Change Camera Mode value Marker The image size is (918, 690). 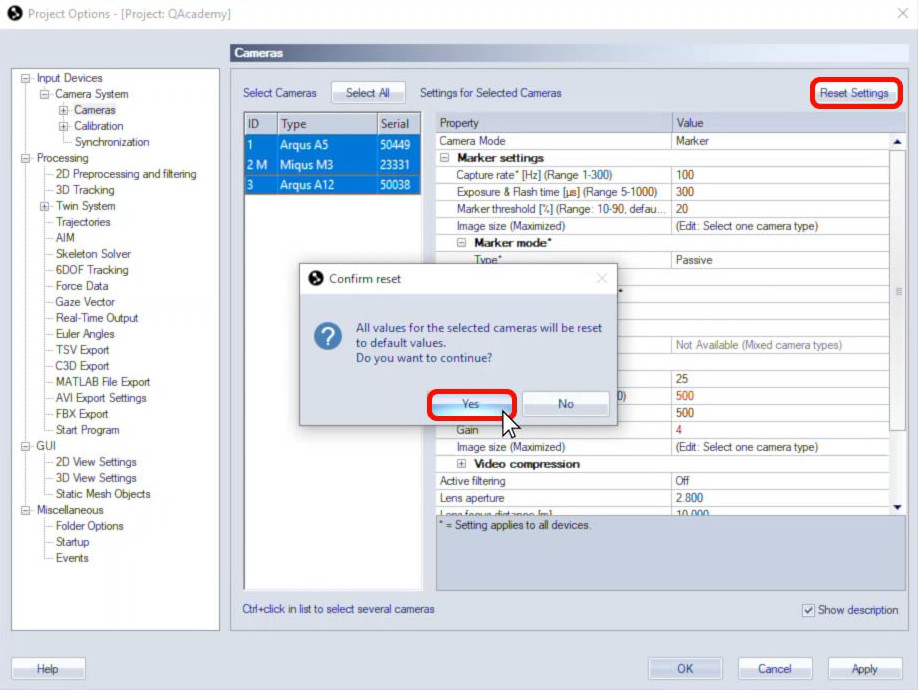(780, 141)
